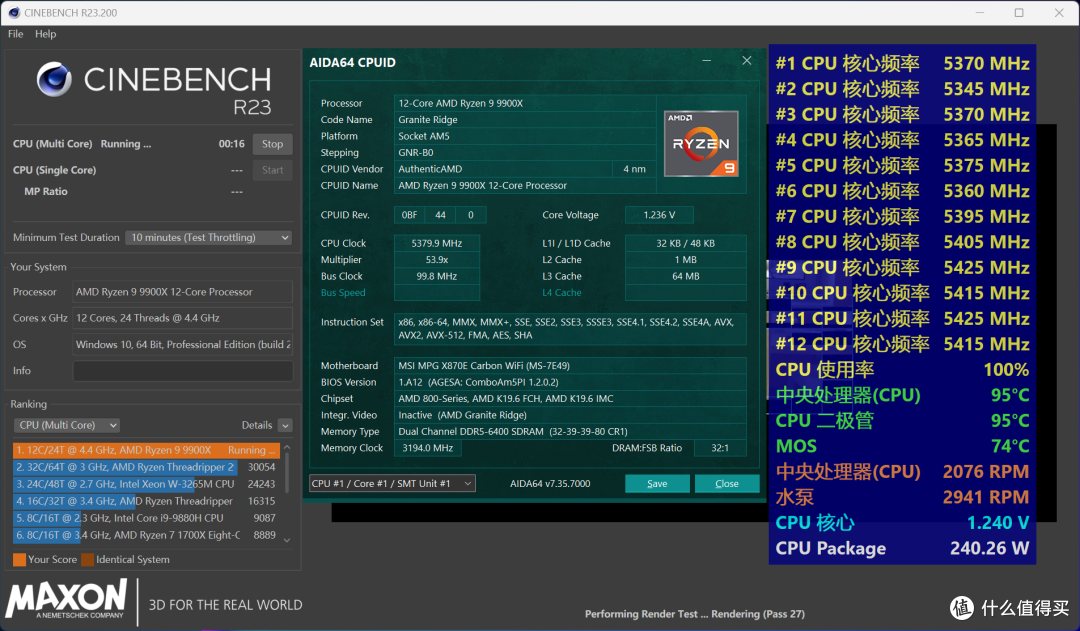Click the Identical System legend swatch
The image size is (1080, 631).
click(87, 559)
